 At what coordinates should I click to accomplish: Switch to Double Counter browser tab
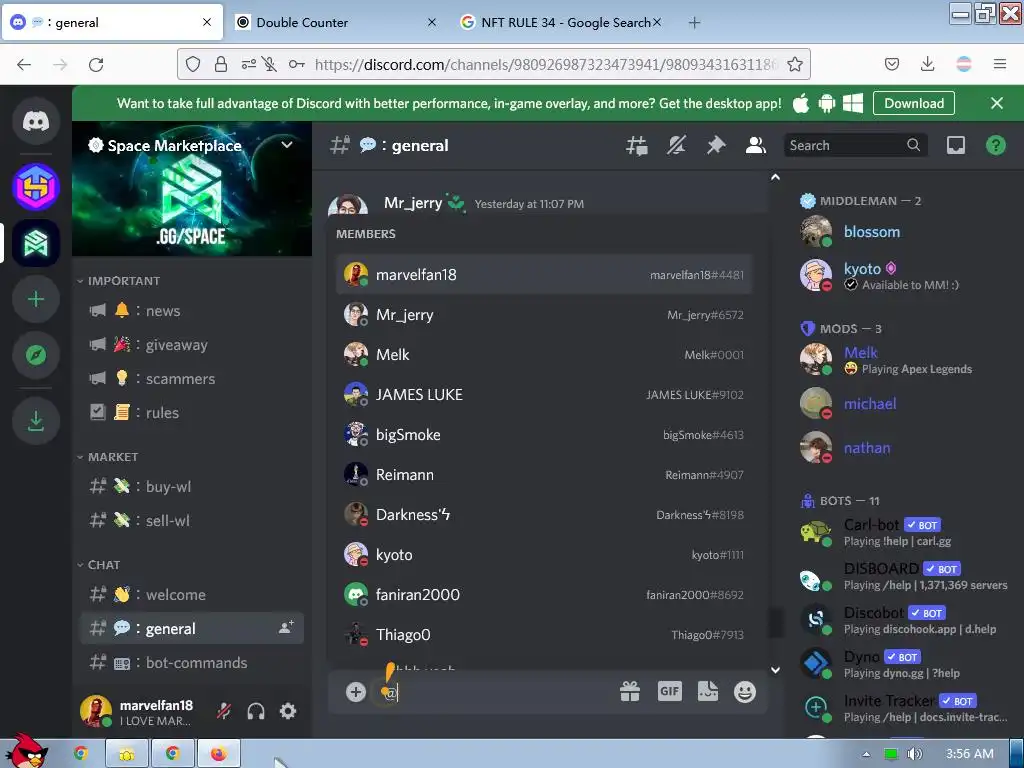(x=336, y=22)
